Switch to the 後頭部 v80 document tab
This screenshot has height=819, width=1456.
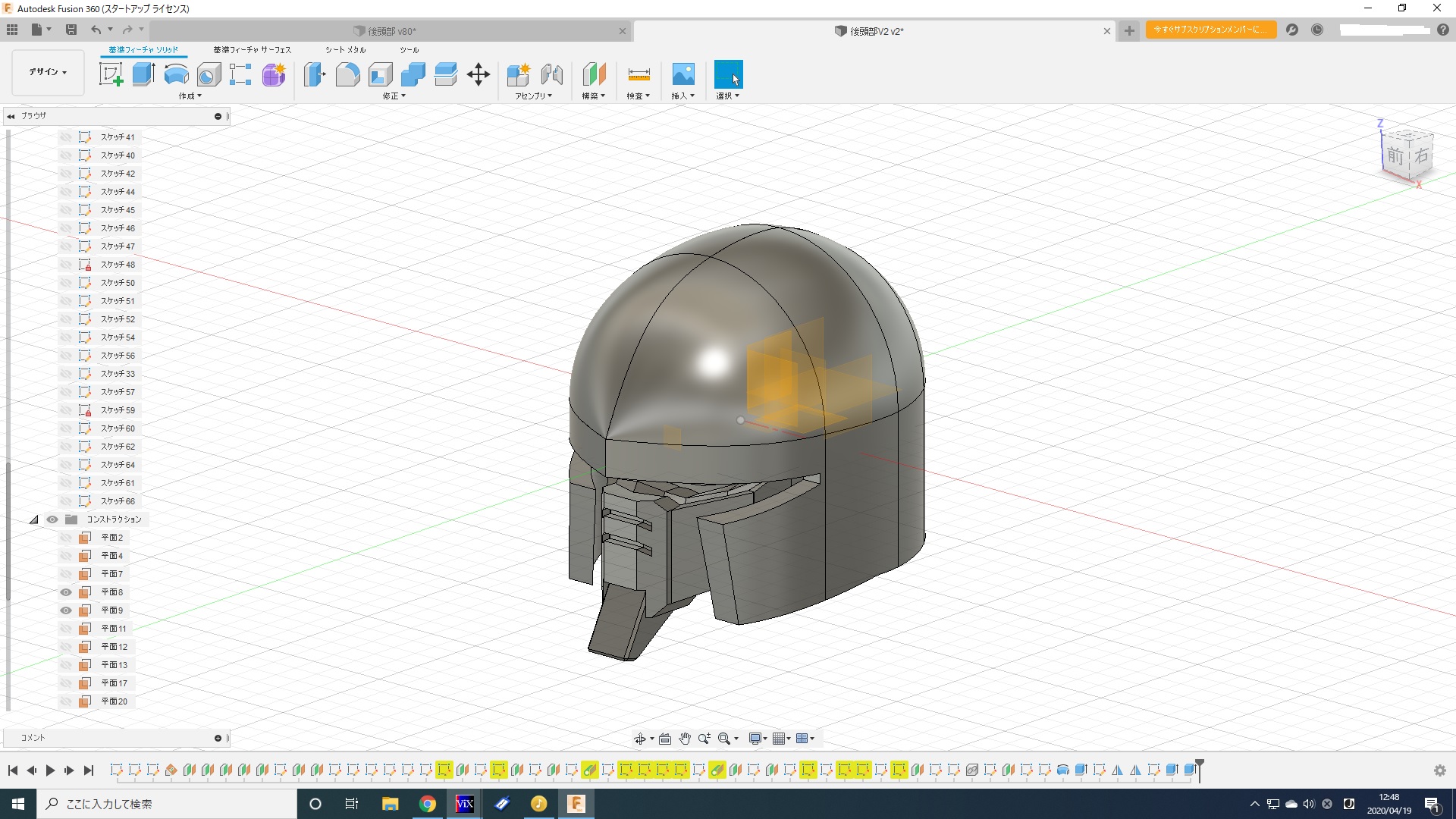point(391,31)
